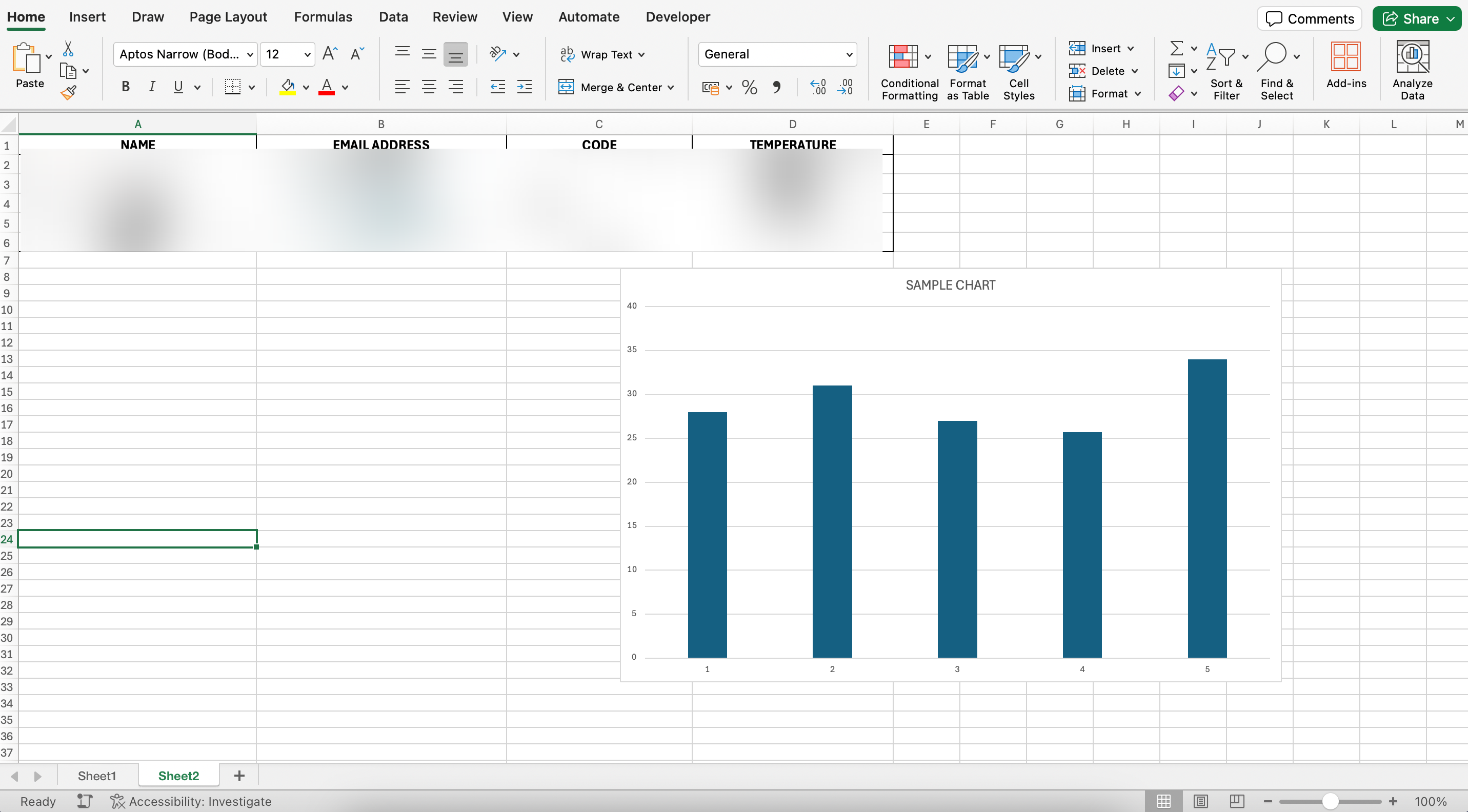
Task: Increase decimal places
Action: 818,87
